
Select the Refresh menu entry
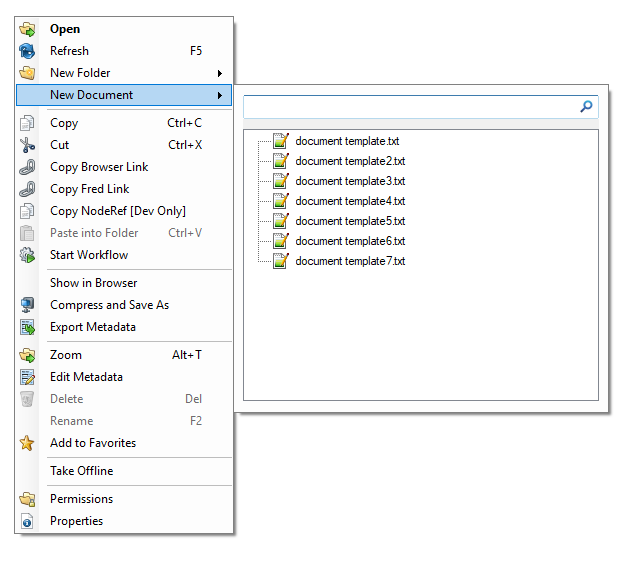[124, 51]
